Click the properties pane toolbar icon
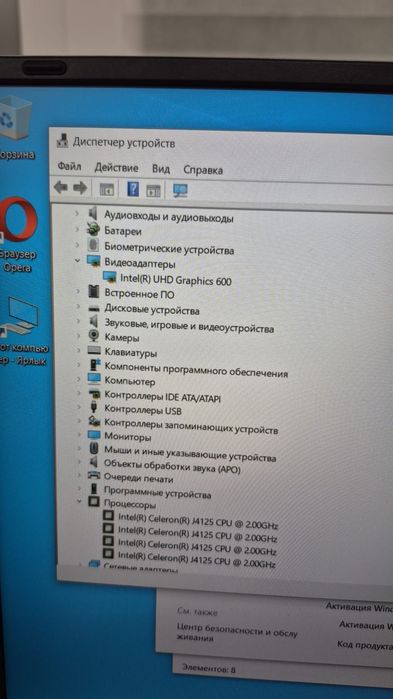Viewport: 393px width, 699px height. (x=153, y=190)
